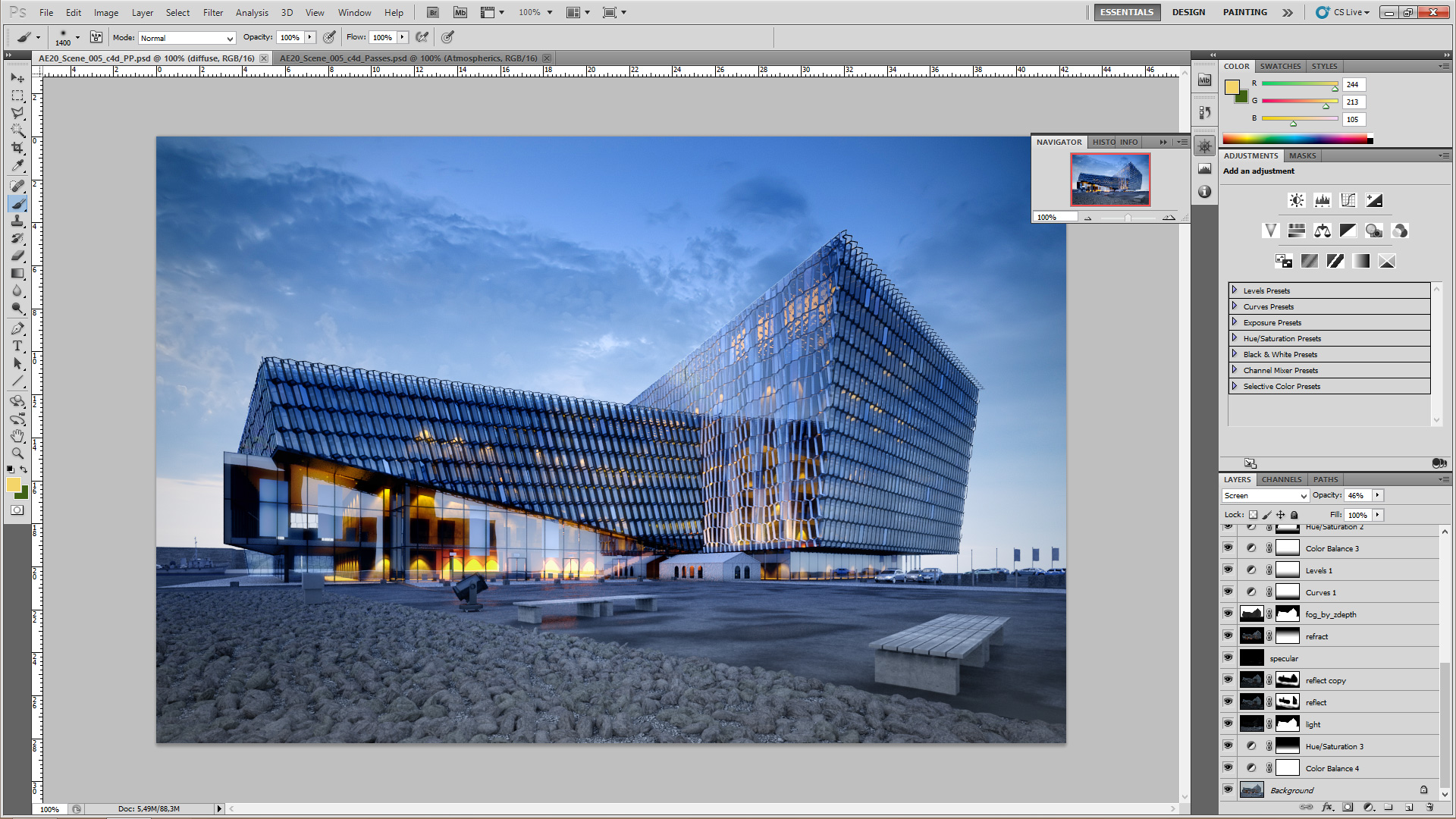Select the Eyedropper tool
The width and height of the screenshot is (1456, 819).
pyautogui.click(x=17, y=166)
